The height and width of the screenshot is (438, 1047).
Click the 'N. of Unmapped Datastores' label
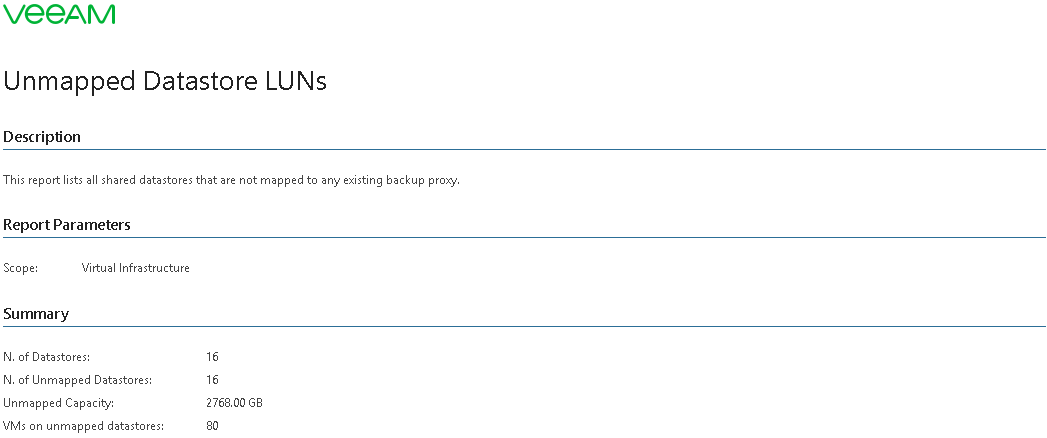pyautogui.click(x=77, y=380)
